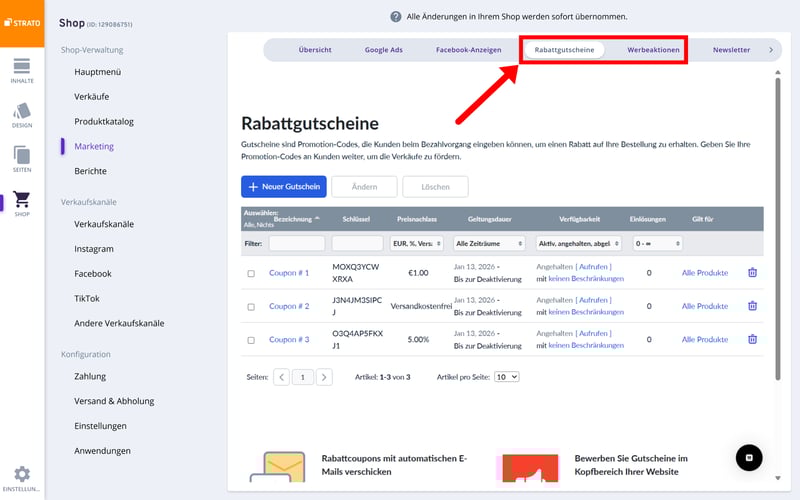Open Einstellungen gear icon at bottom left

coord(22,477)
